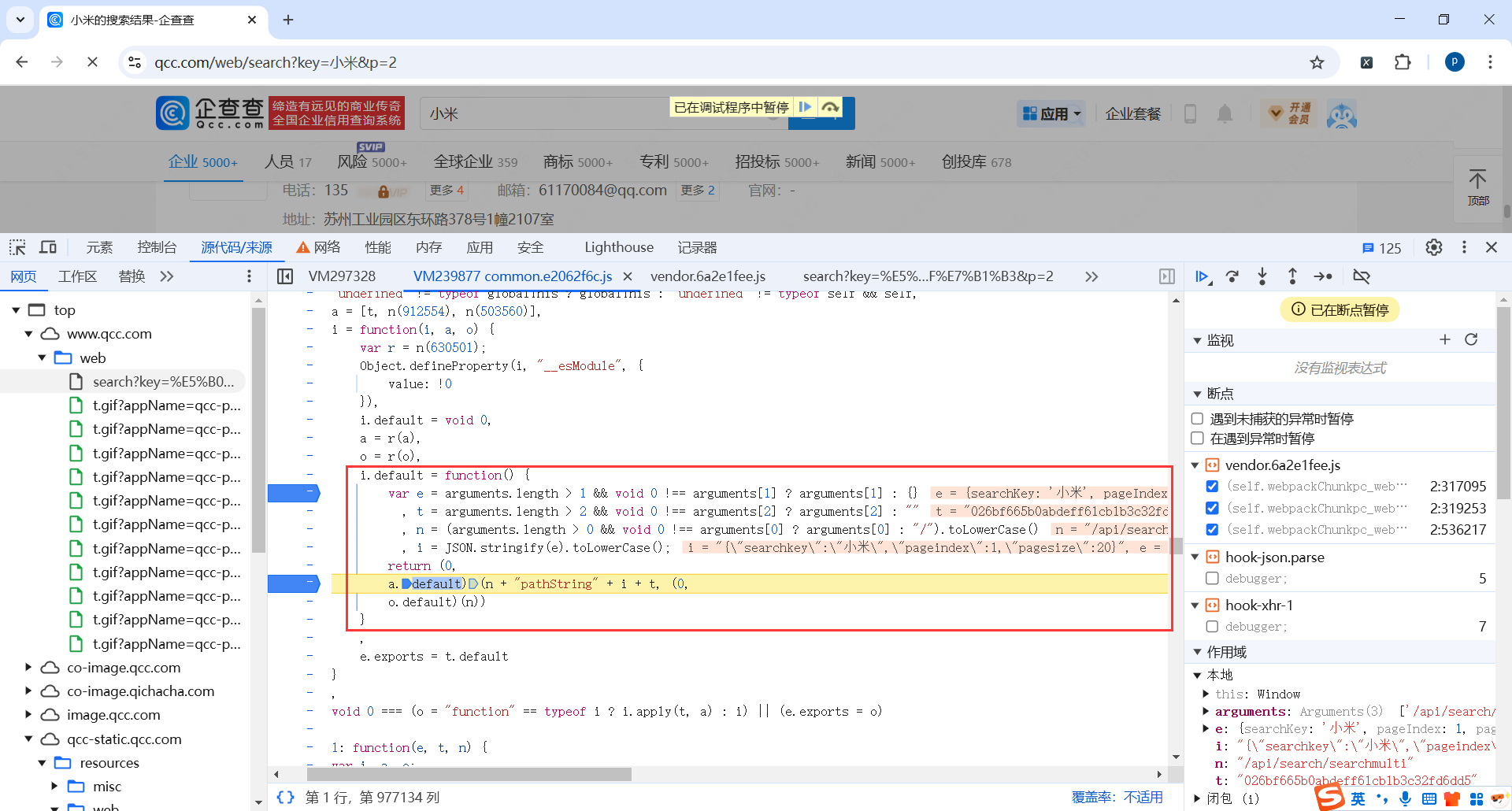The height and width of the screenshot is (811, 1512).
Task: Step over next function call
Action: pos(1232,276)
